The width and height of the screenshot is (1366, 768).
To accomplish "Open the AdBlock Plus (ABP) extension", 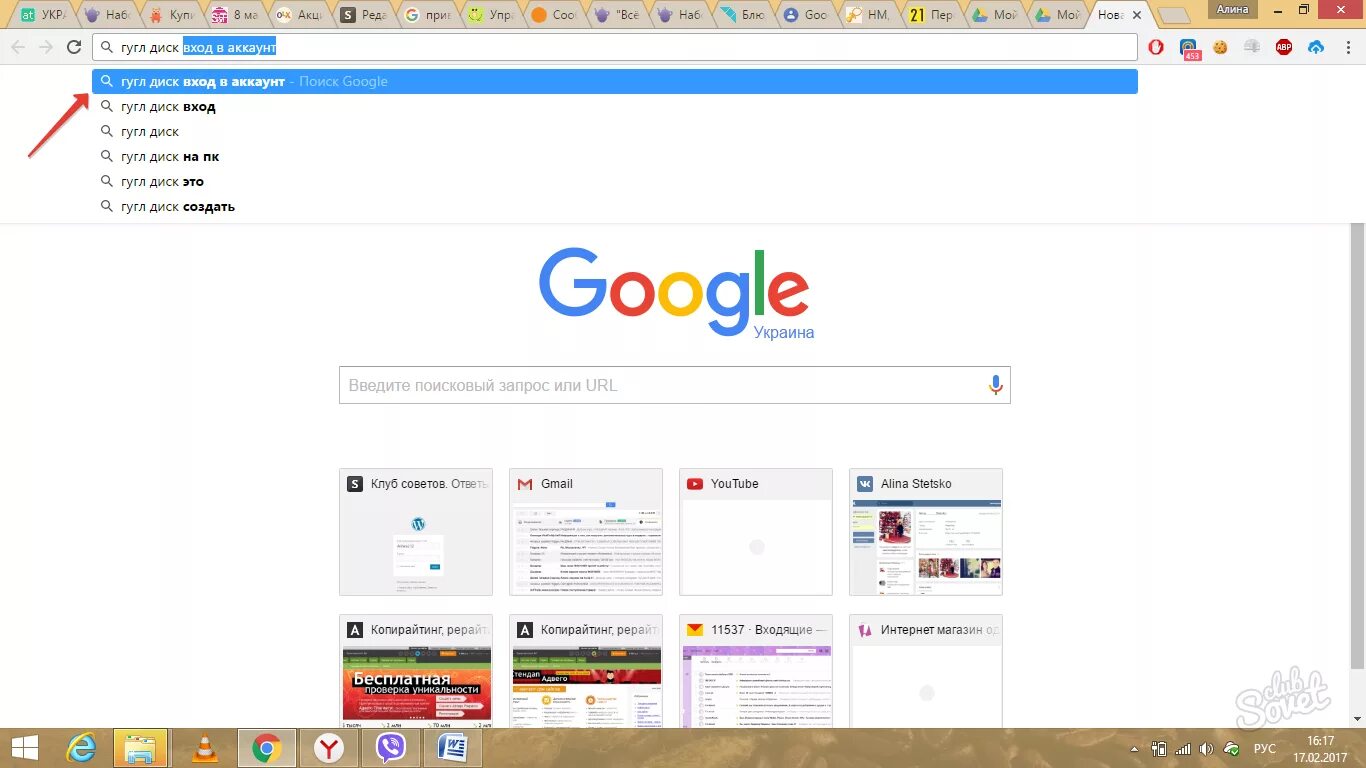I will pos(1284,47).
